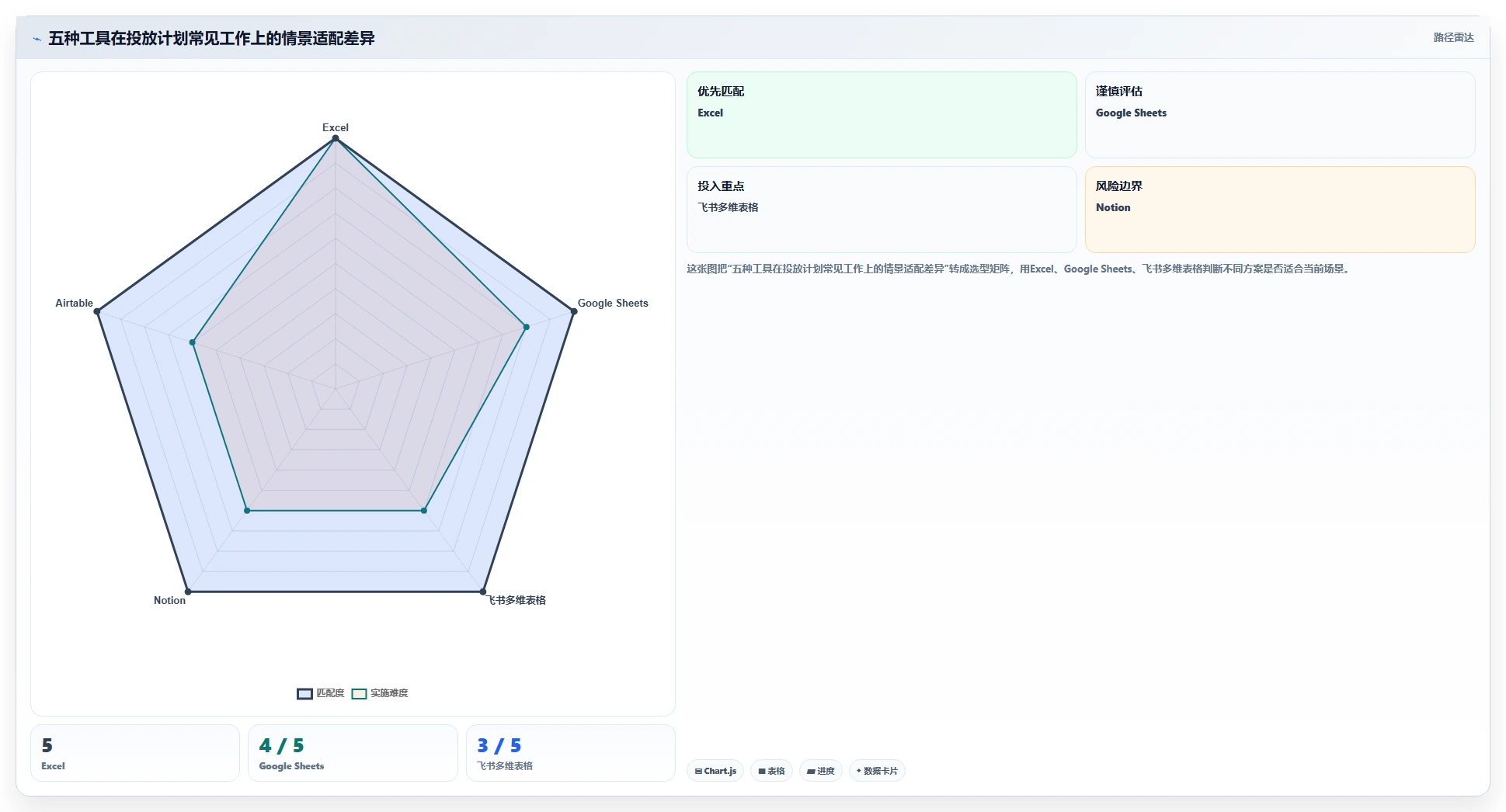Open the 谨慎评估 Google Sheets card
This screenshot has width=1506, height=812.
point(1280,115)
